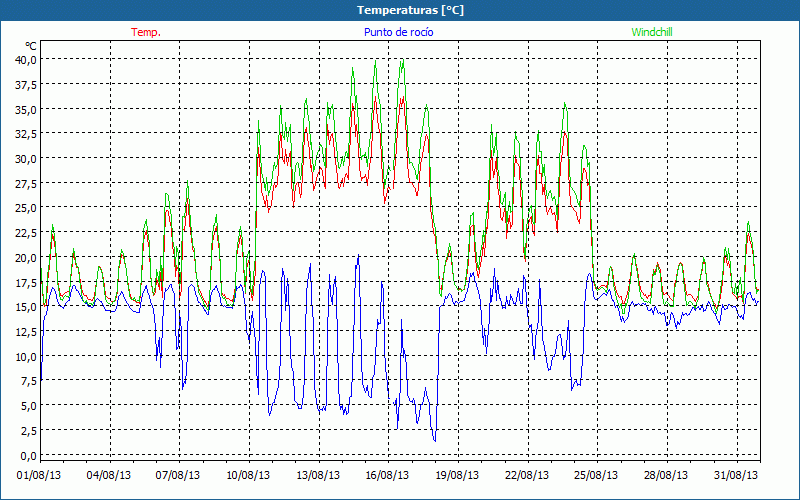
Task: Click the 0,0 y-axis value
Action: (x=29, y=456)
